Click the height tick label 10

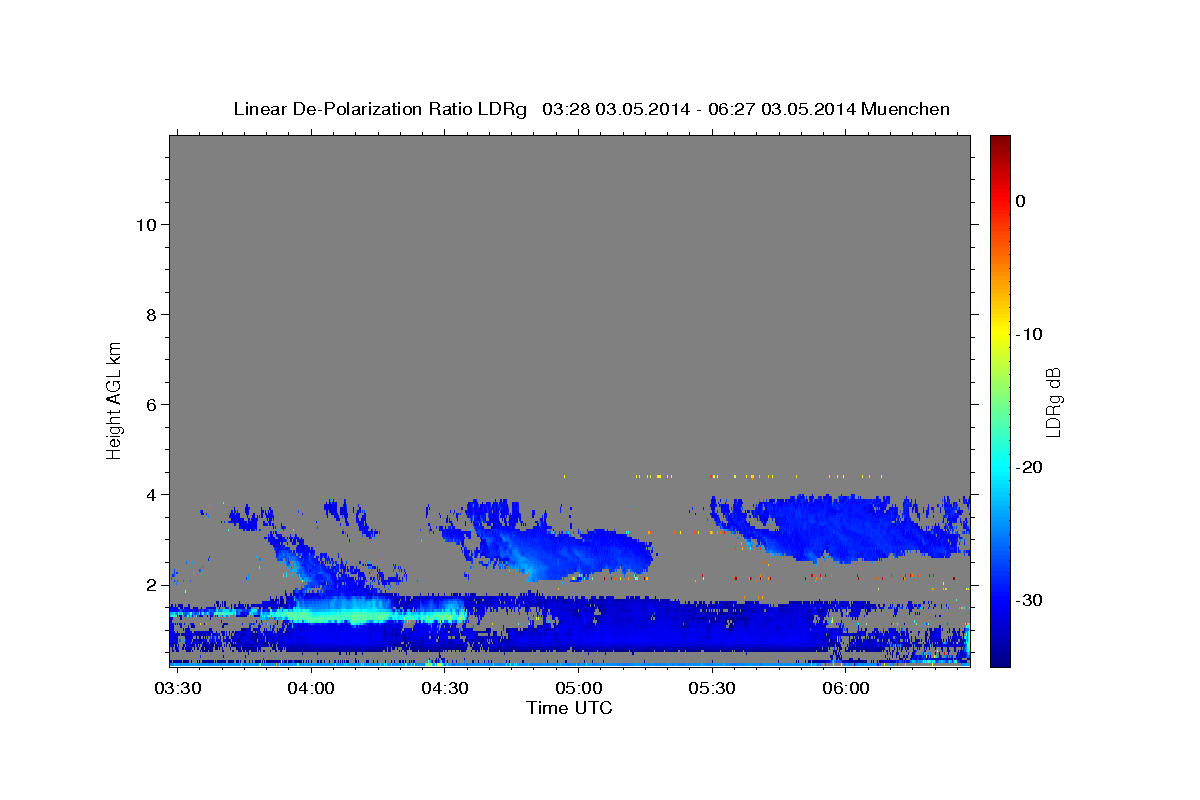[x=147, y=224]
